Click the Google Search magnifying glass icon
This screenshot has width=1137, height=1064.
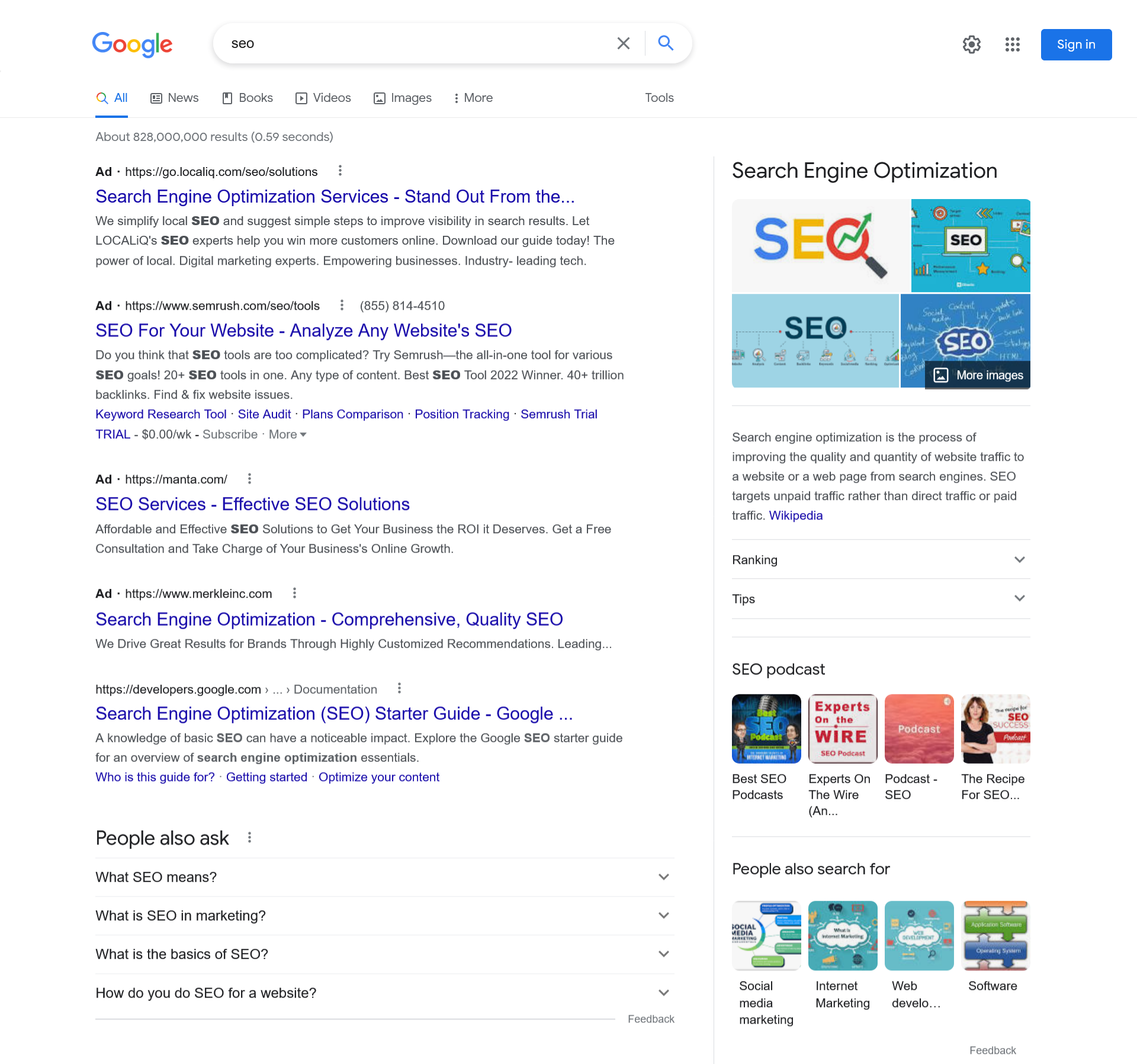pos(664,43)
